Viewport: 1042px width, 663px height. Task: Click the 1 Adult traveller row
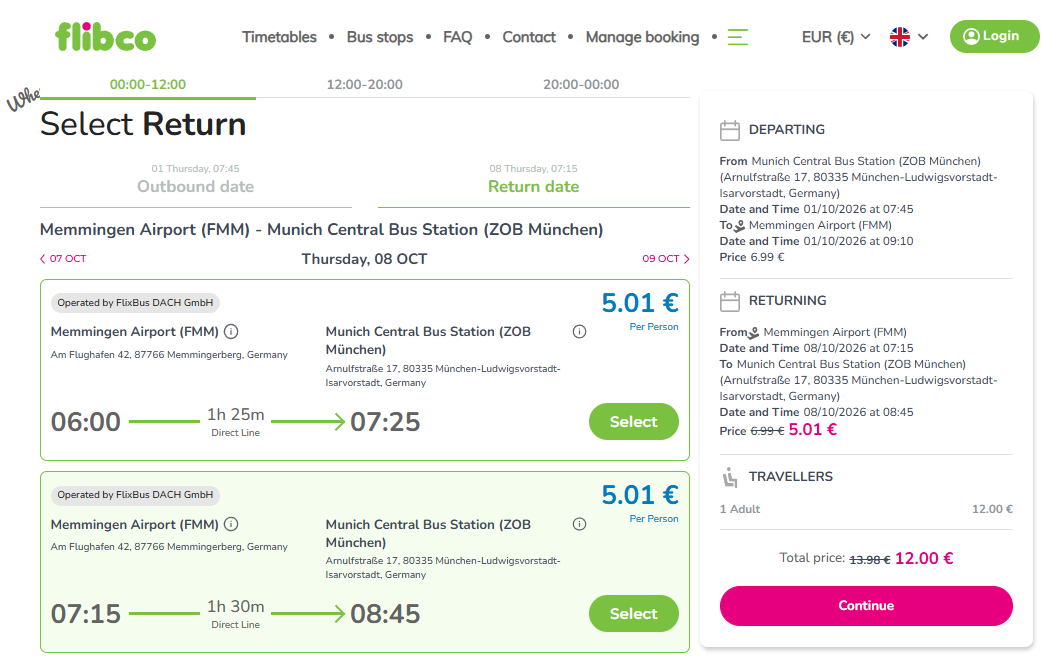coord(866,510)
